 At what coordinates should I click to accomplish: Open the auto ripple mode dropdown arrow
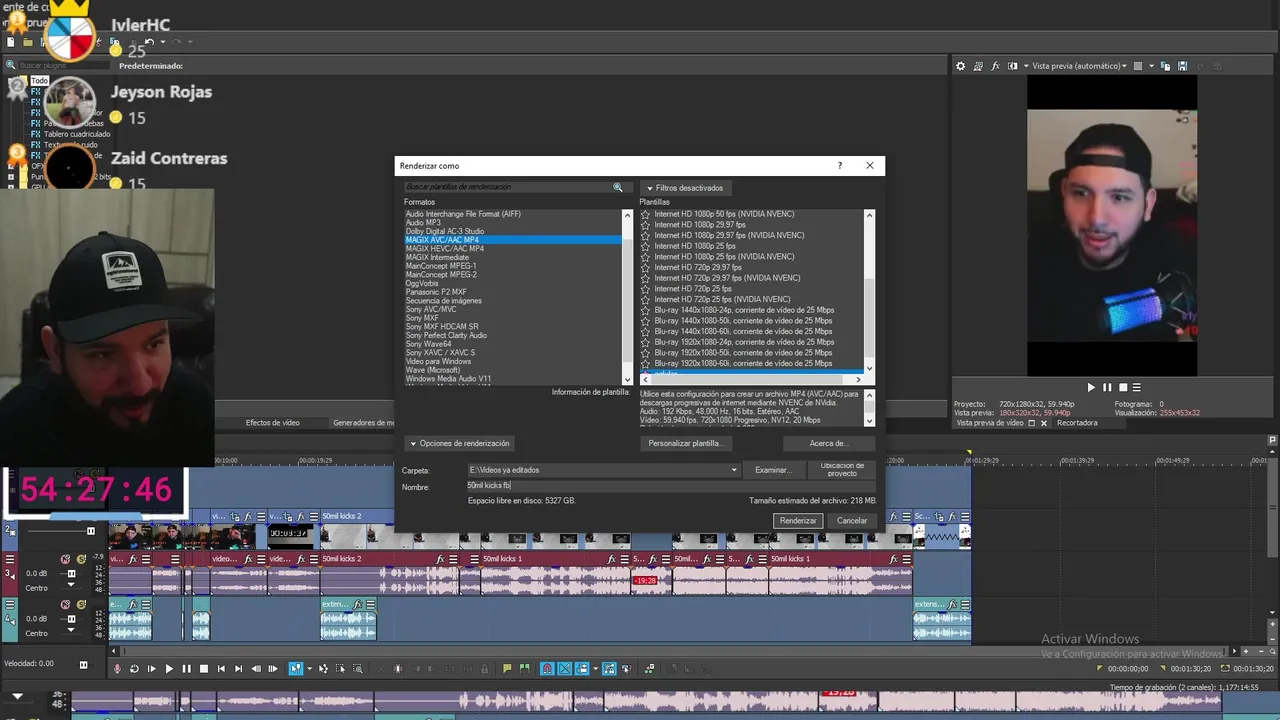coord(595,669)
